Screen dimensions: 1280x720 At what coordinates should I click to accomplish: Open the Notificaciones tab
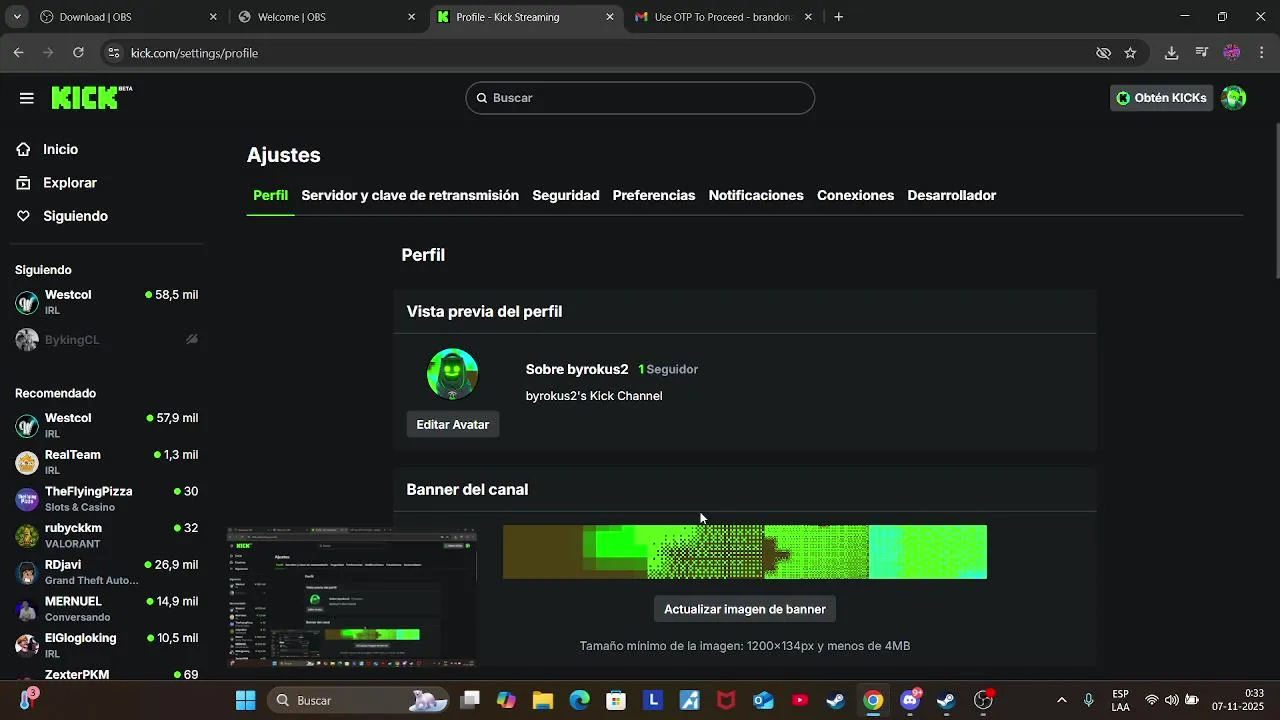pos(756,195)
